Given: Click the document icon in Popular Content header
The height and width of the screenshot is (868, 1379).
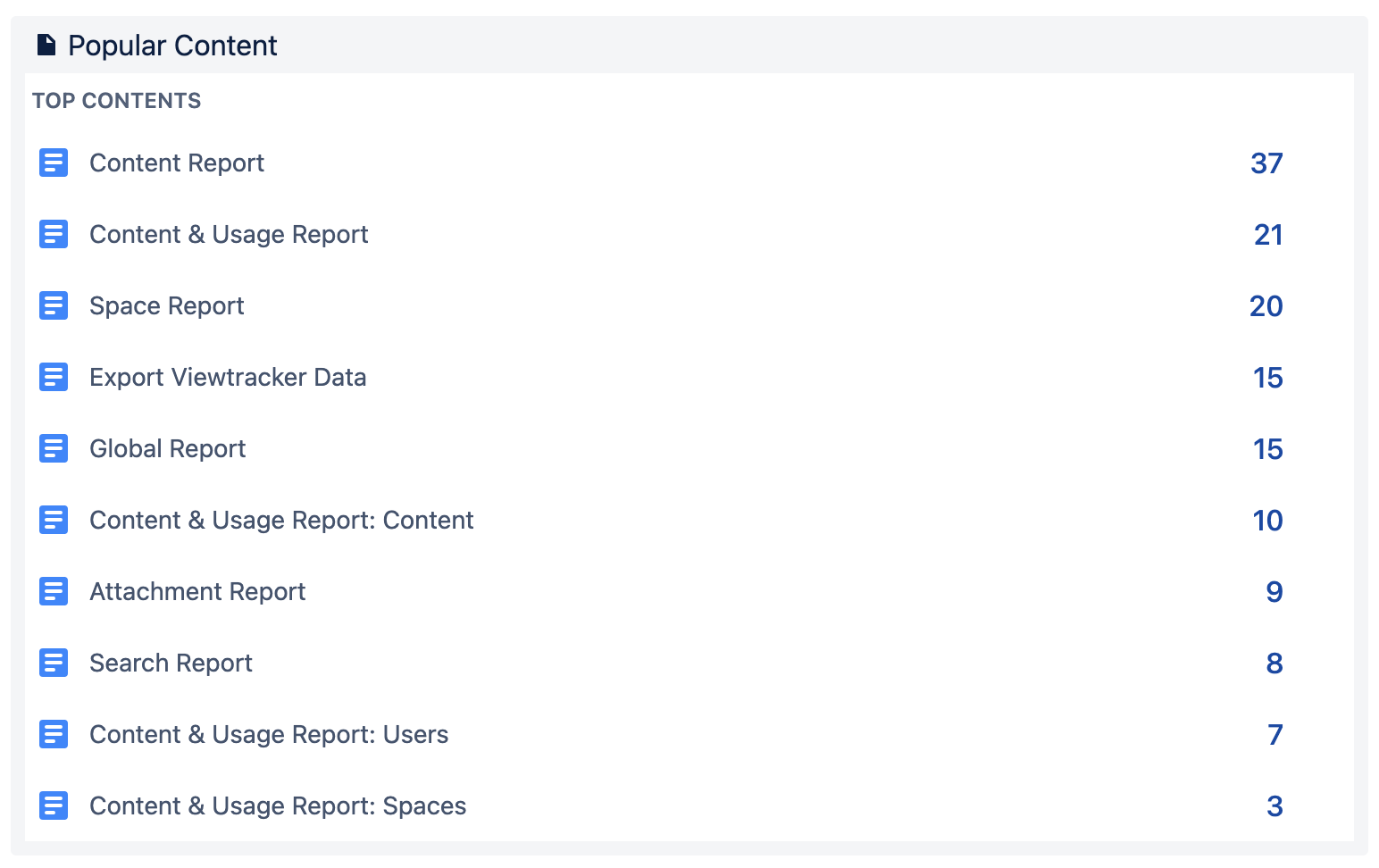Looking at the screenshot, I should pyautogui.click(x=46, y=45).
